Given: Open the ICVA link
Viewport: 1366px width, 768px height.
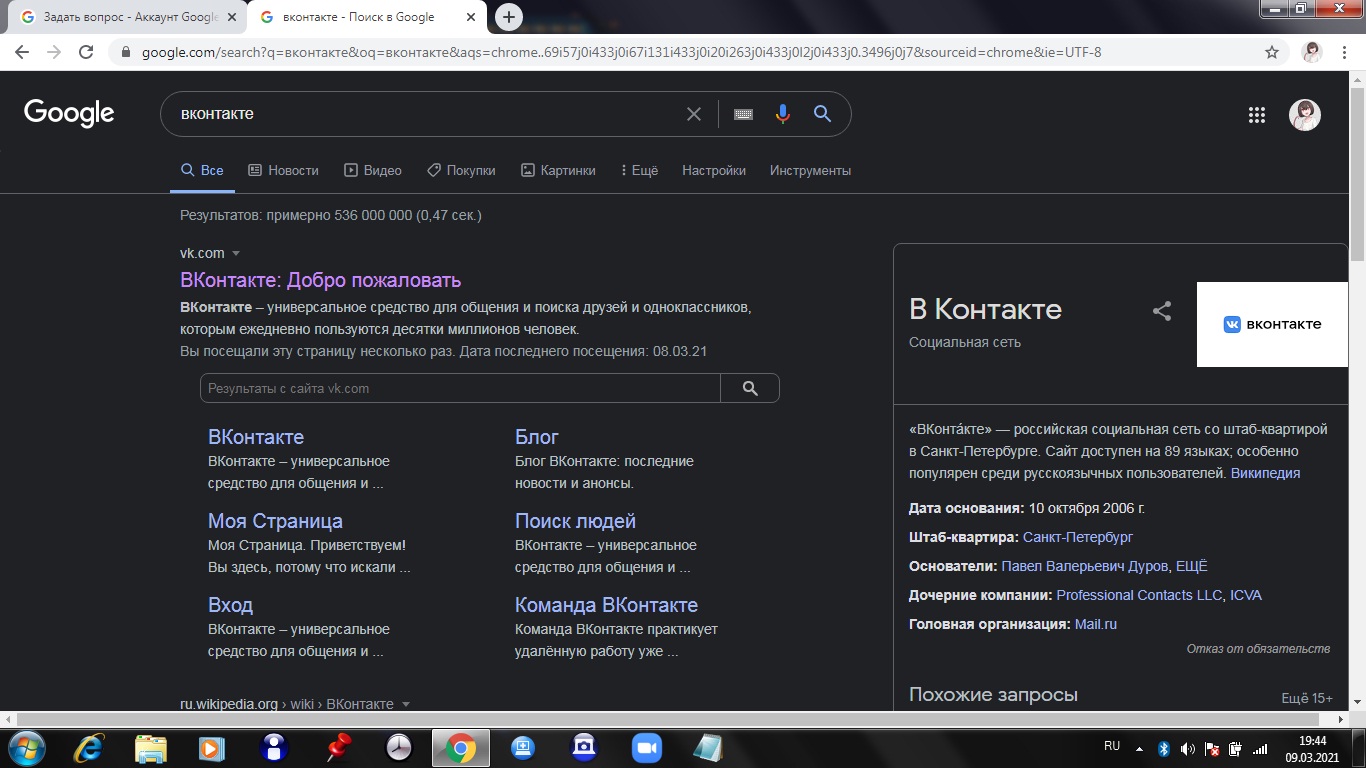Looking at the screenshot, I should [1246, 595].
